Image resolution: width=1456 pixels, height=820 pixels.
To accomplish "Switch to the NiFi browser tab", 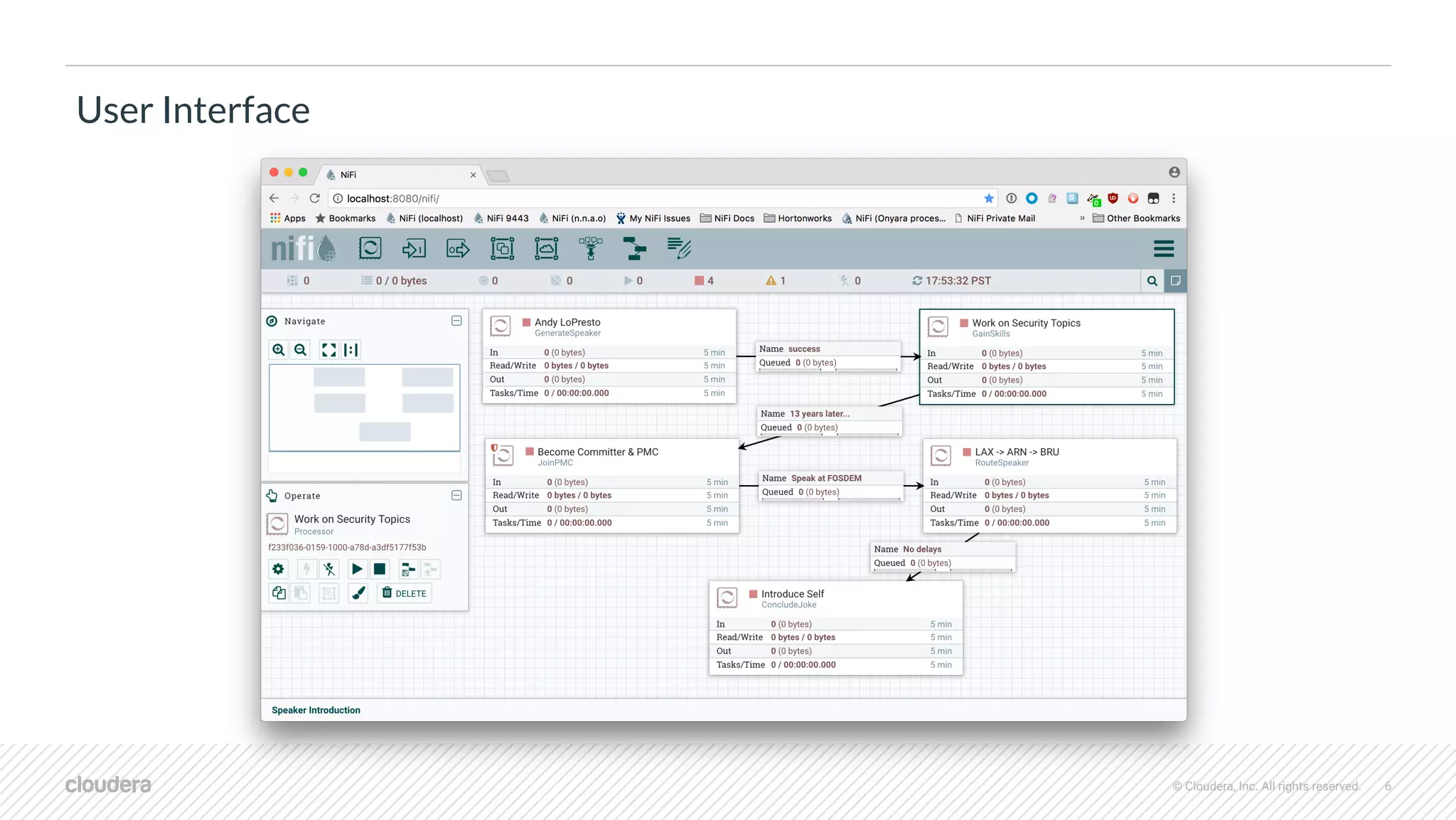I will click(400, 174).
